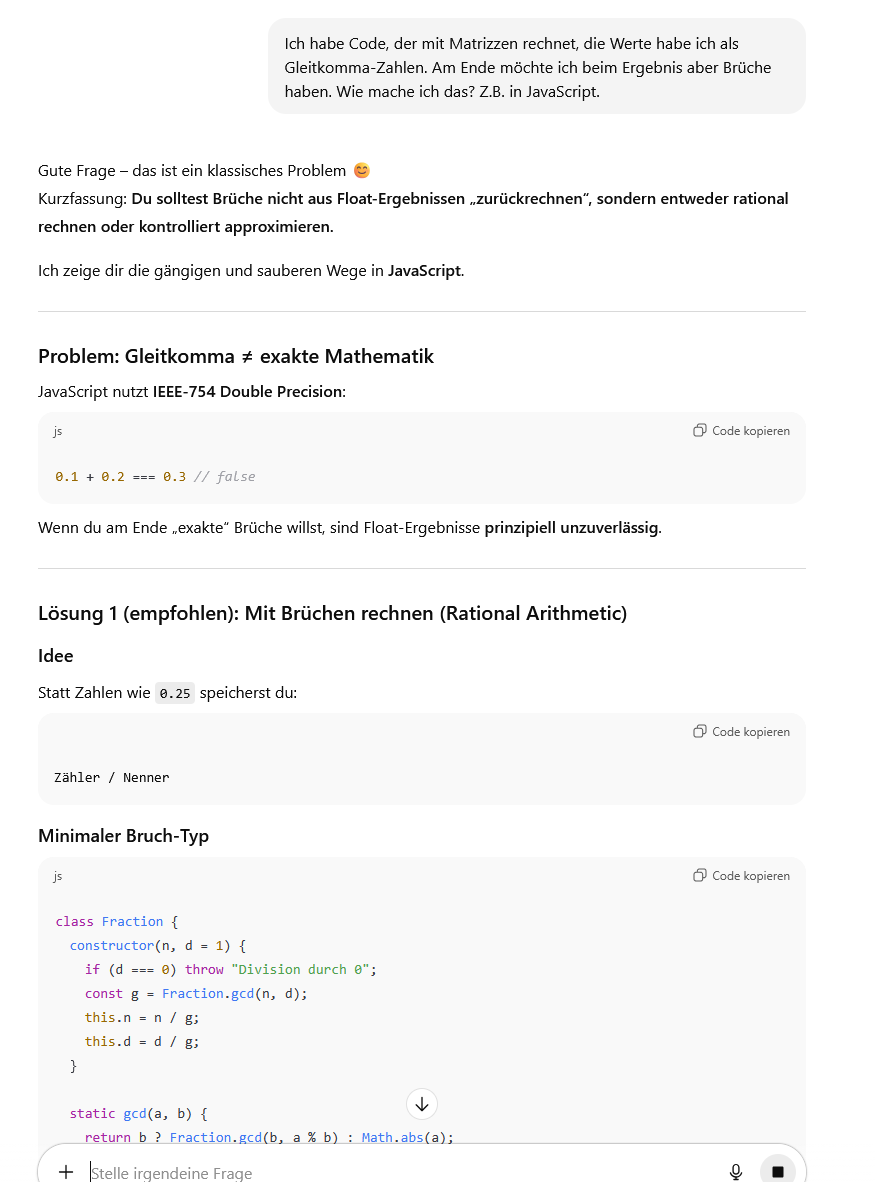Select the user message bubble about Matrizen
875x1182 pixels.
point(536,67)
